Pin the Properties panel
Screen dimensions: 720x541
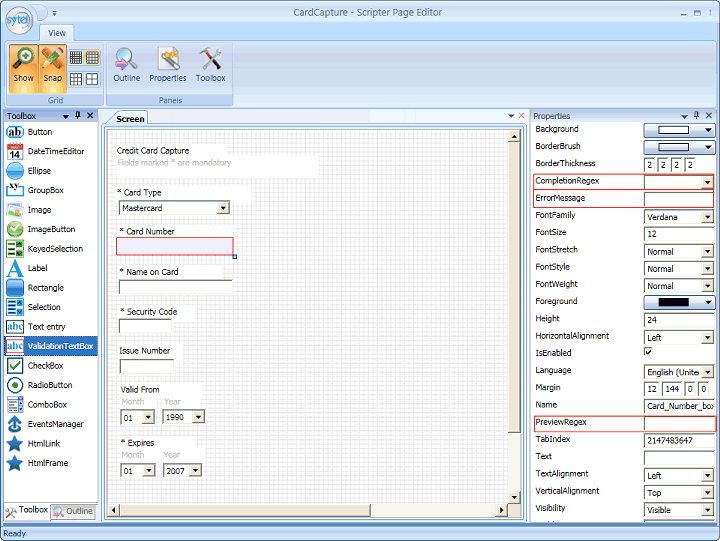[696, 115]
